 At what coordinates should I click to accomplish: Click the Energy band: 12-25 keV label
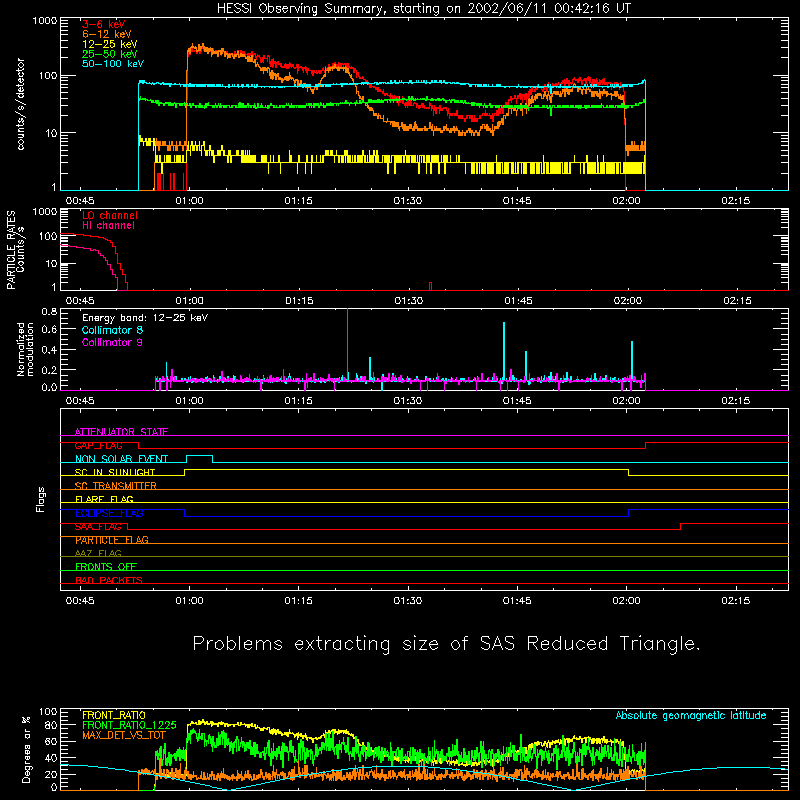click(145, 318)
